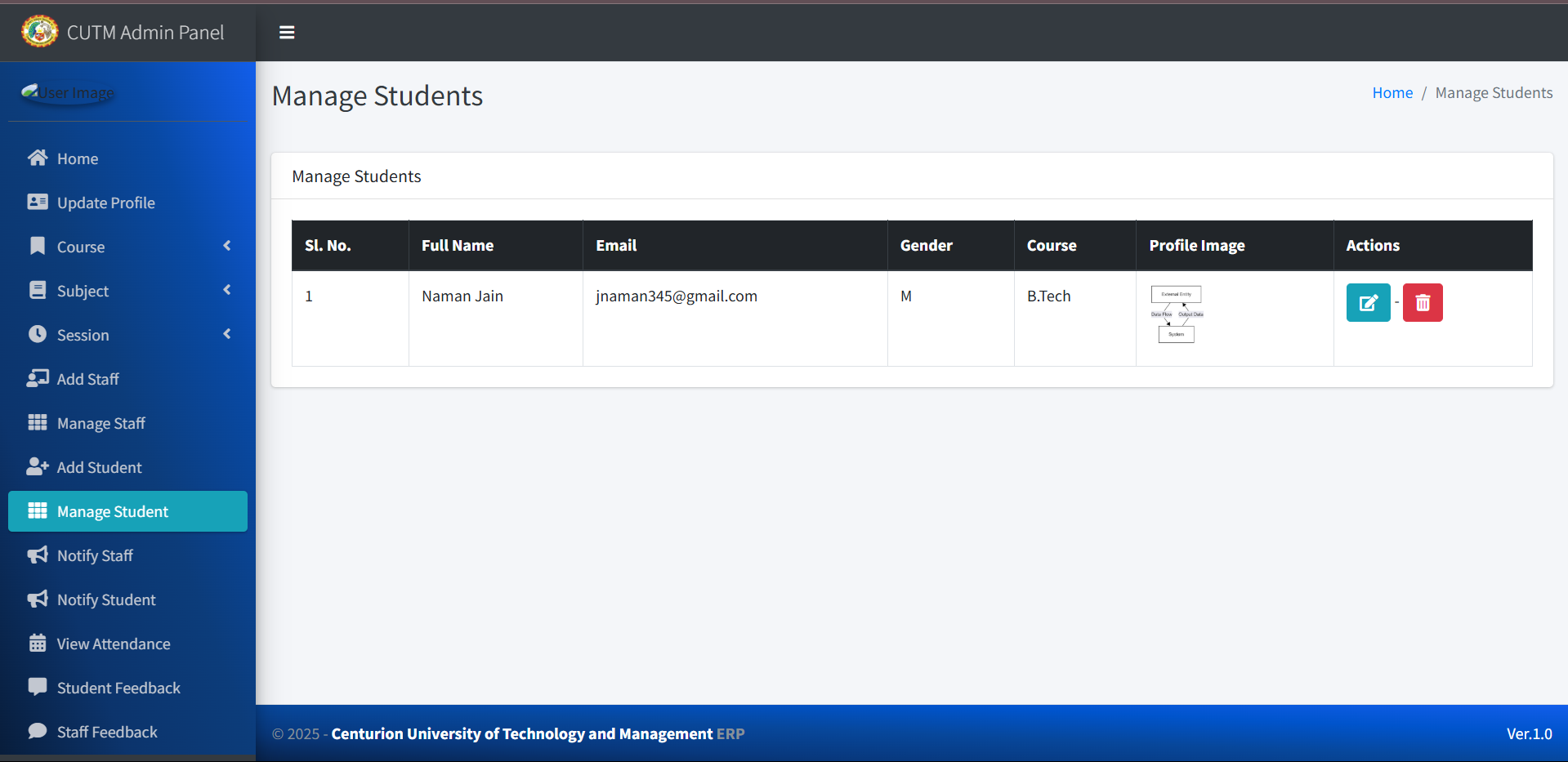1568x762 pixels.
Task: Click the Subject book icon
Action: click(38, 290)
